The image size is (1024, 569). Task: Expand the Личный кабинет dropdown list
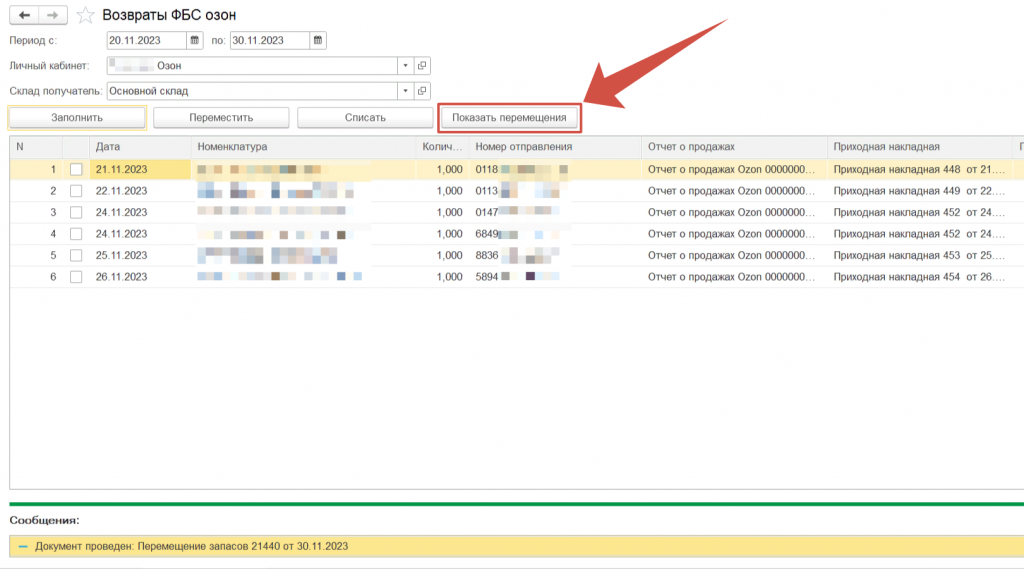[x=405, y=66]
